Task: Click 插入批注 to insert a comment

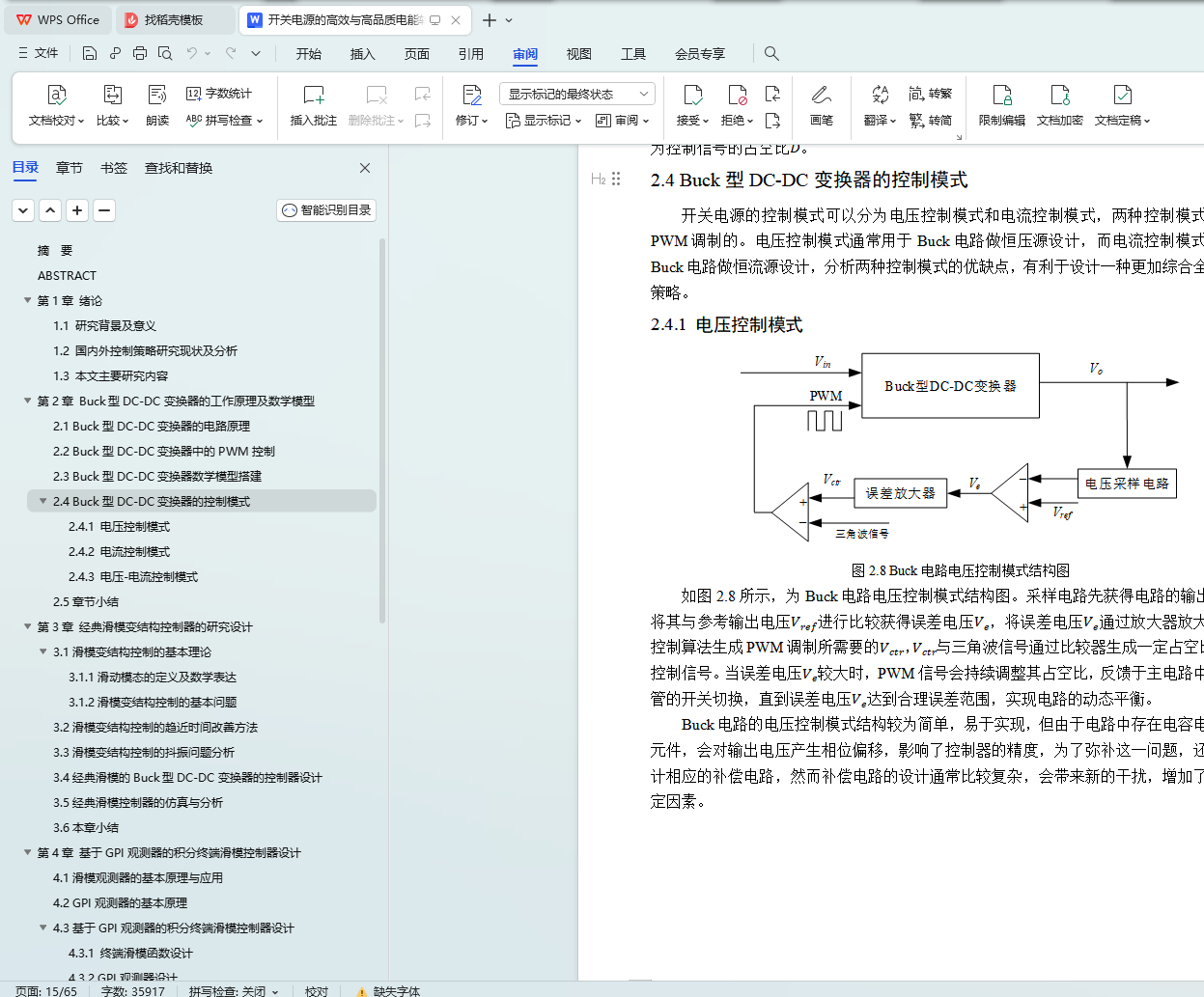Action: pos(314,105)
